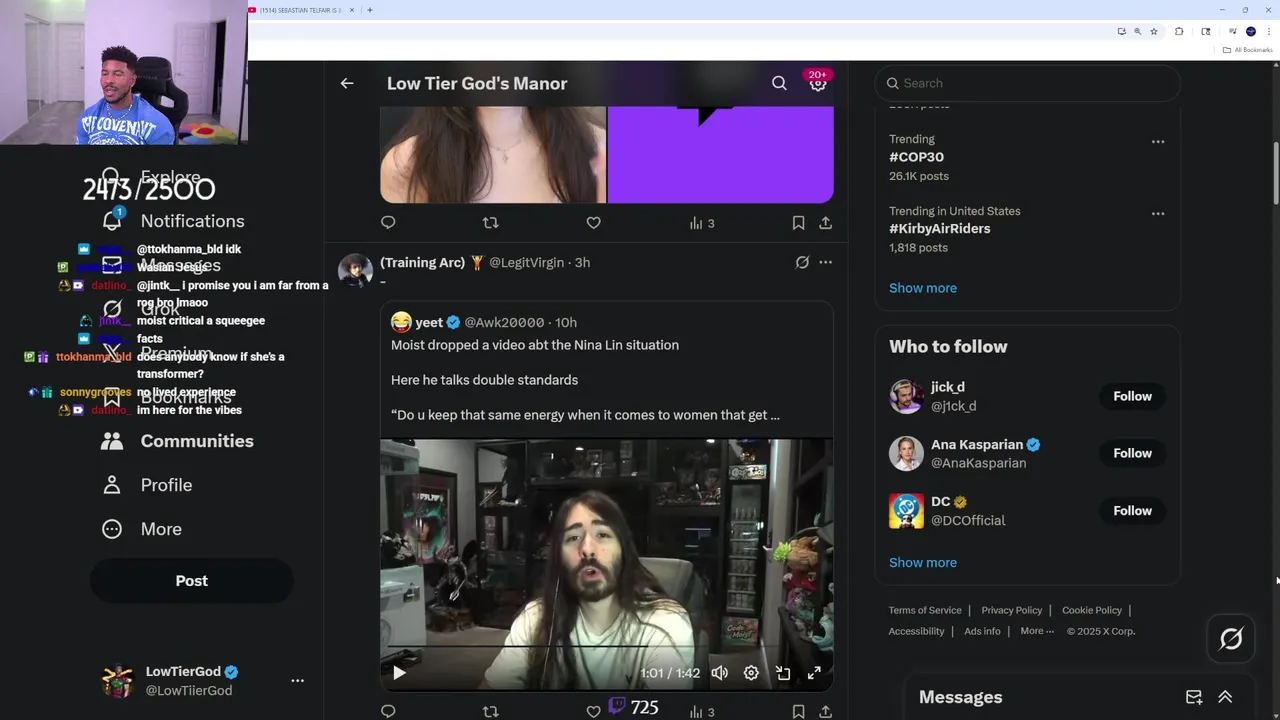Open the browser zoom indicator icon
Viewport: 1280px width, 720px height.
click(1137, 31)
